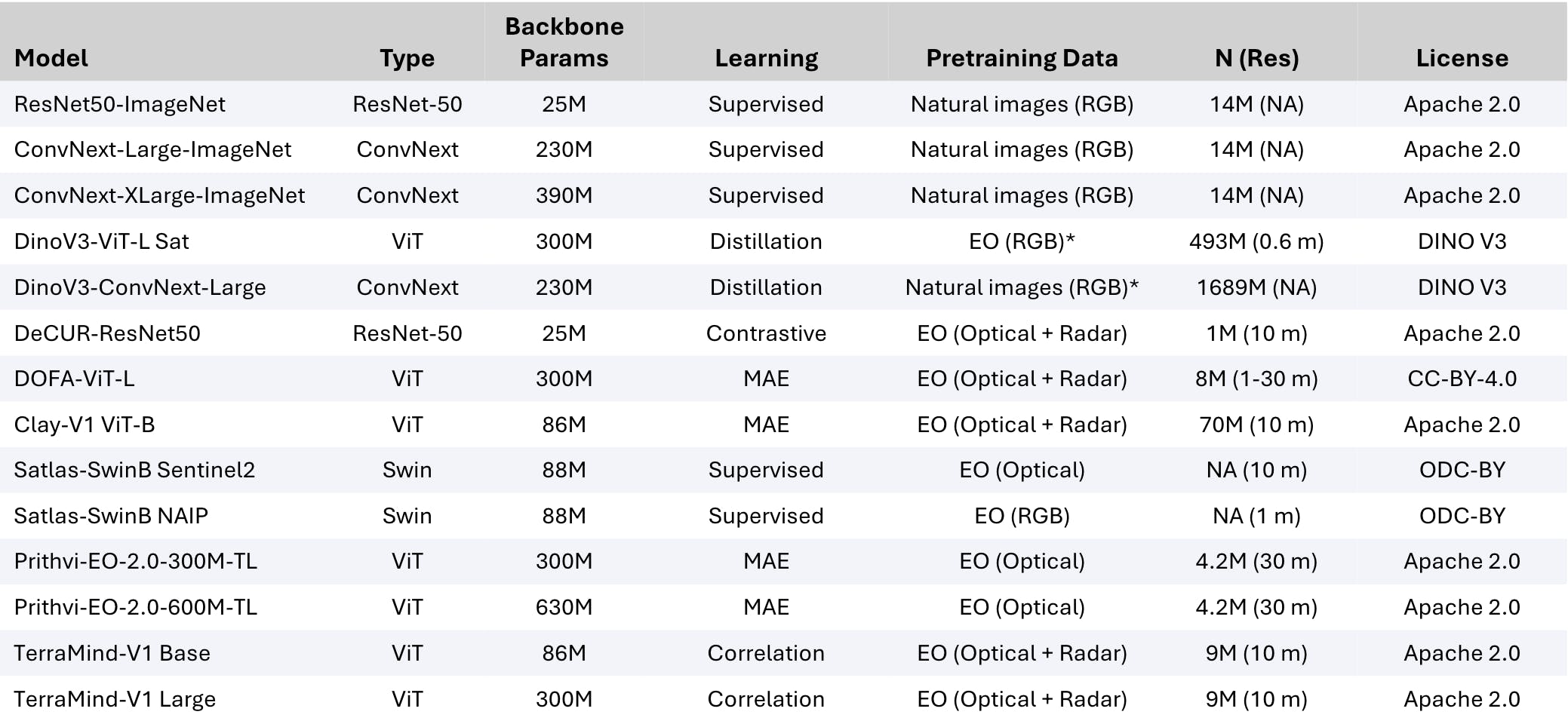
Task: Click the Satlas-SwinB Sentinel2 model cell
Action: [134, 470]
